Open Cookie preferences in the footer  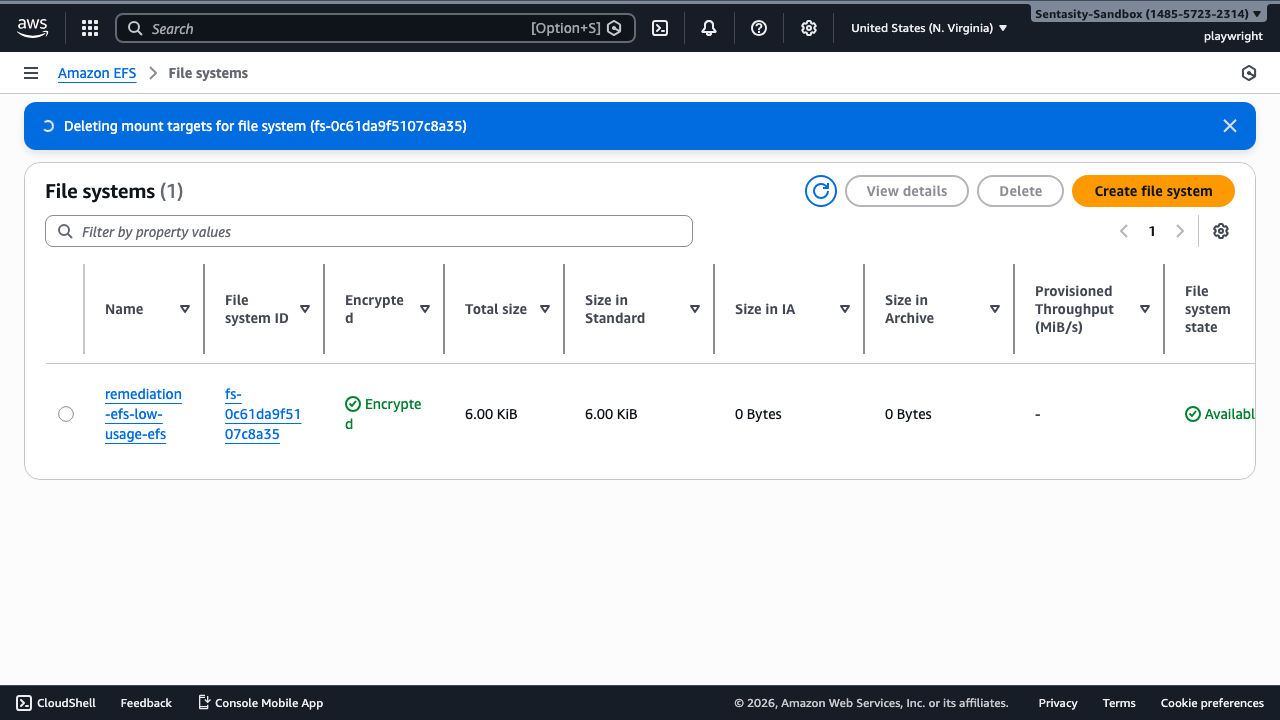(x=1212, y=703)
